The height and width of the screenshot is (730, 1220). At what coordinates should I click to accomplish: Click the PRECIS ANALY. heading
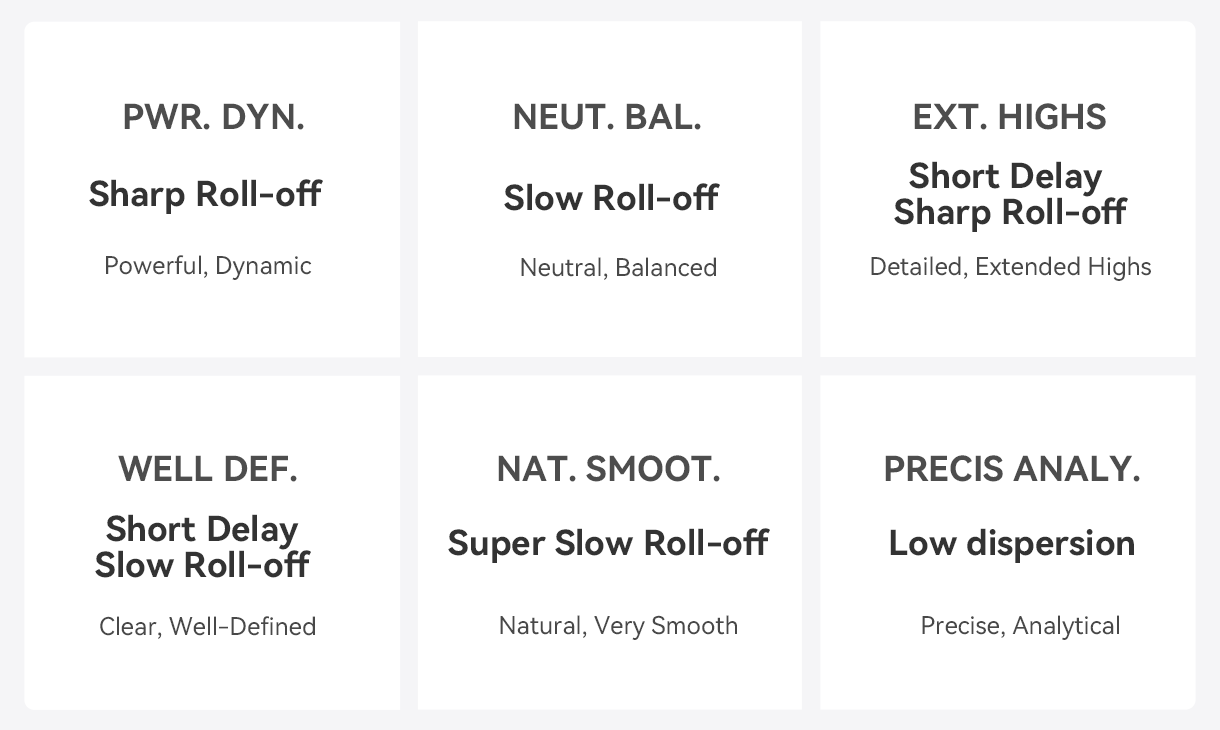[1011, 468]
